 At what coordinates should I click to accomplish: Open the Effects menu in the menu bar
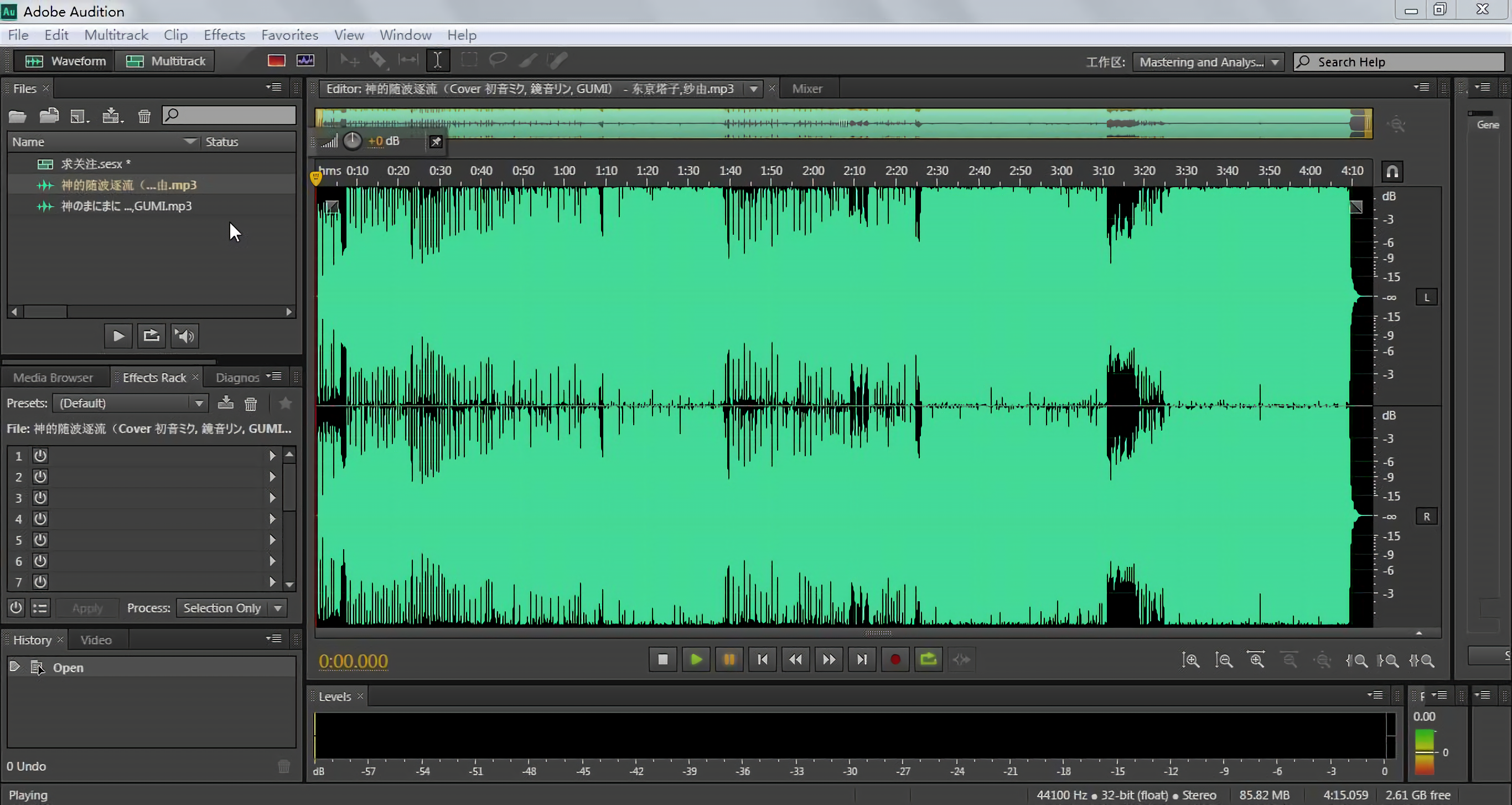click(224, 34)
